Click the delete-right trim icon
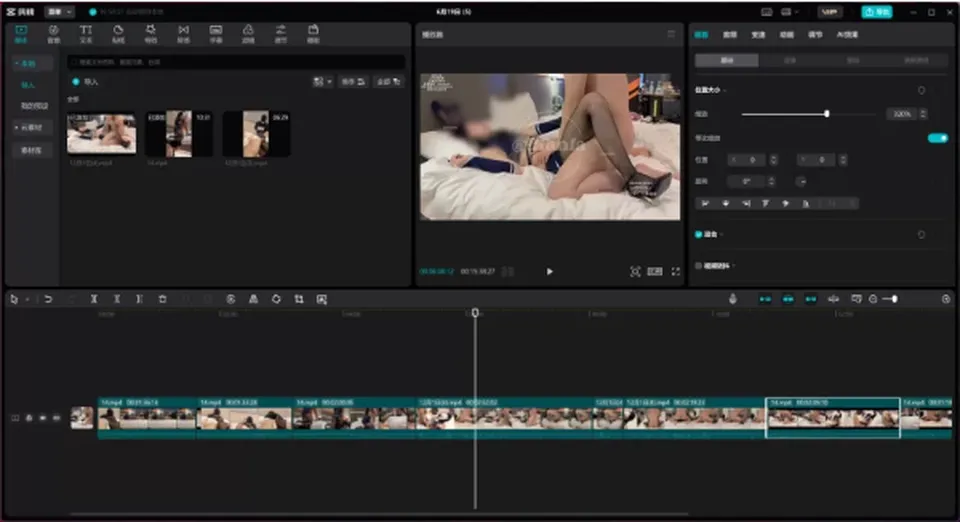The width and height of the screenshot is (960, 522). click(x=139, y=299)
